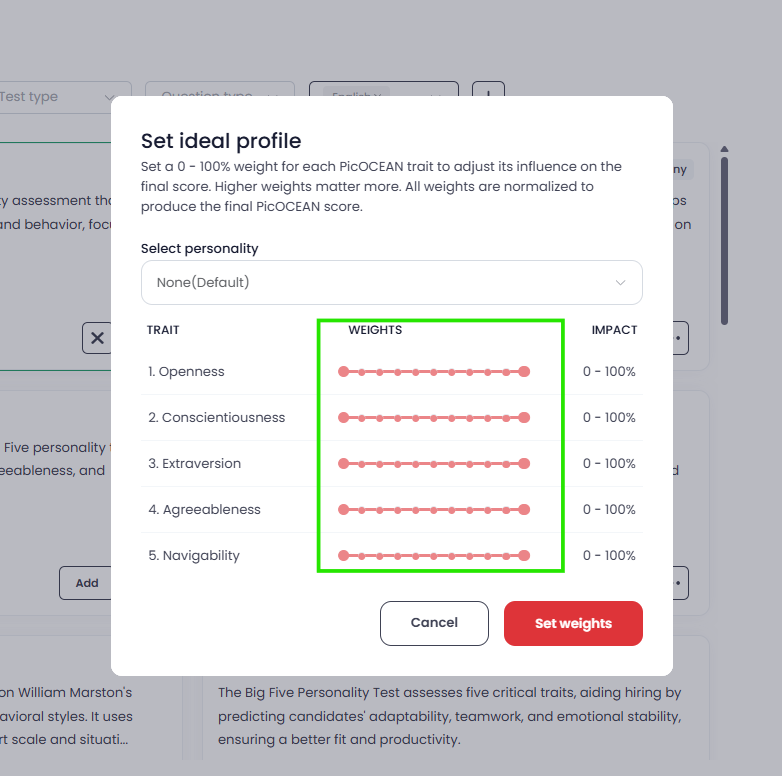The width and height of the screenshot is (782, 776).
Task: Click the Extraversion slider's left handle
Action: pos(344,463)
